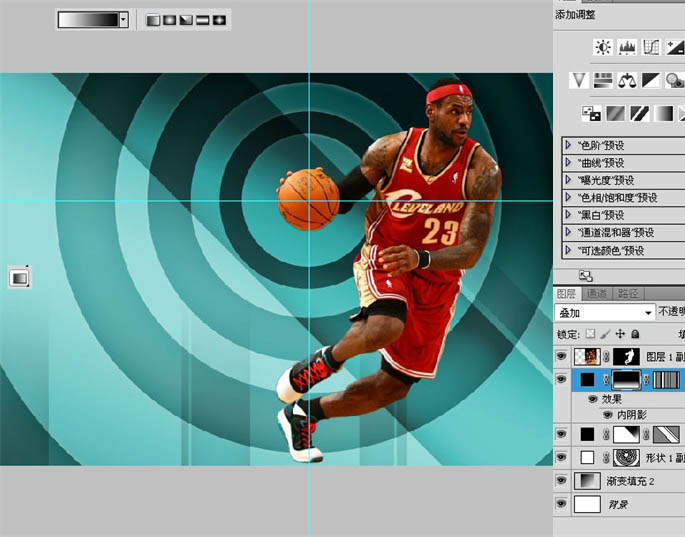Viewport: 685px width, 537px height.
Task: Lock transparent pixels
Action: tap(590, 334)
